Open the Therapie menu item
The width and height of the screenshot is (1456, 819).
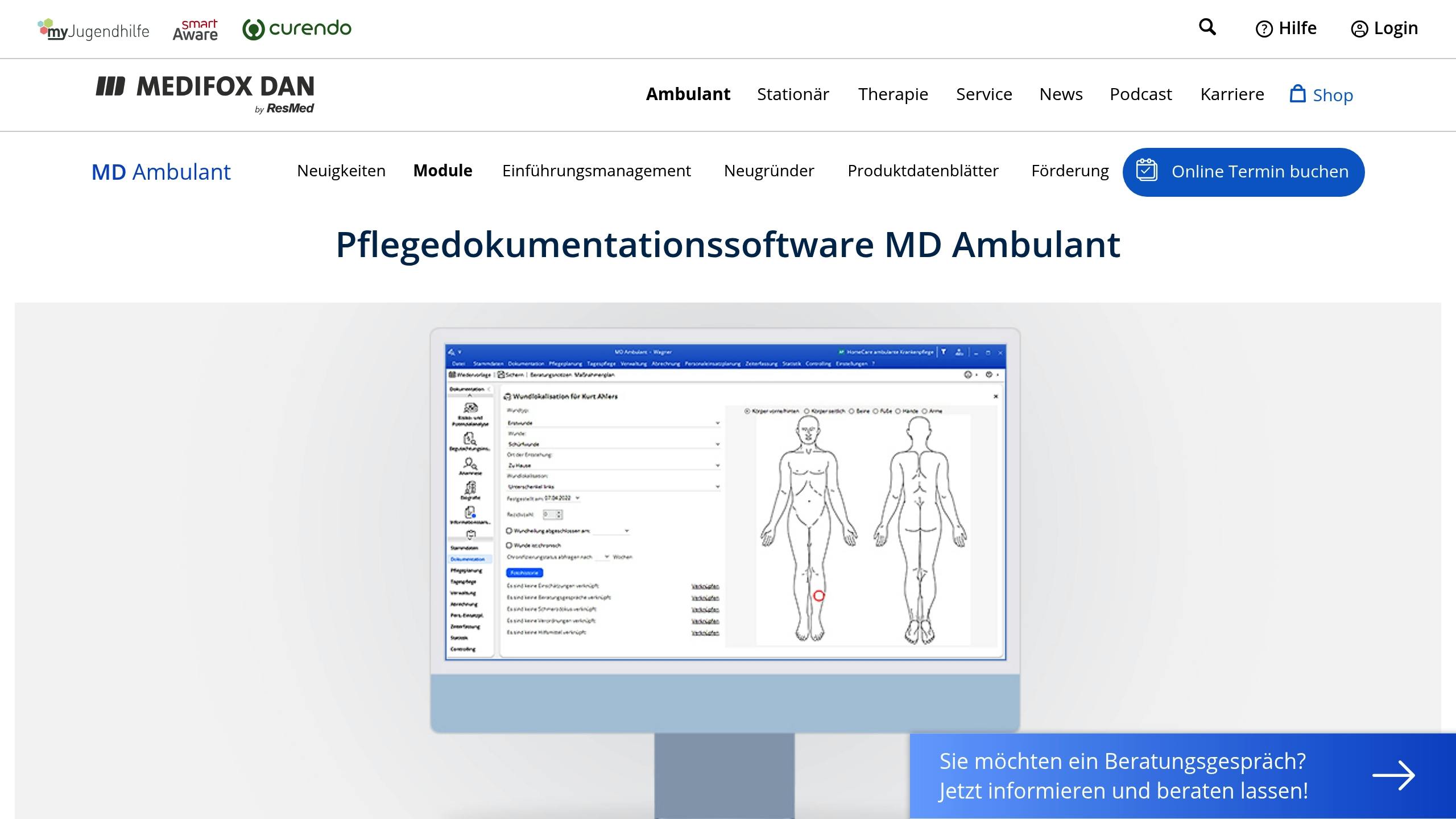(x=893, y=94)
